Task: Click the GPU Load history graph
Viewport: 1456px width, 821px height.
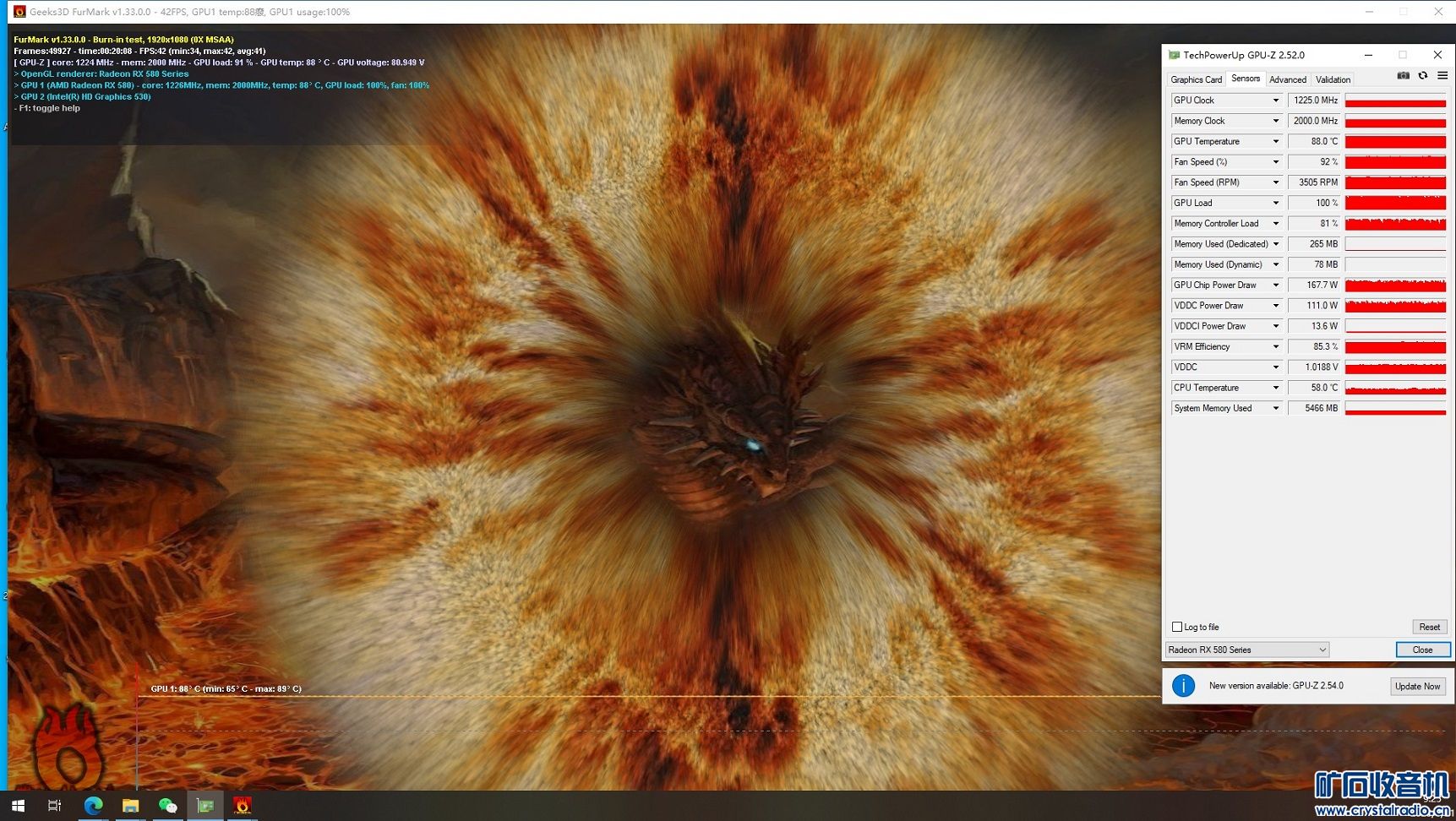Action: 1395,203
